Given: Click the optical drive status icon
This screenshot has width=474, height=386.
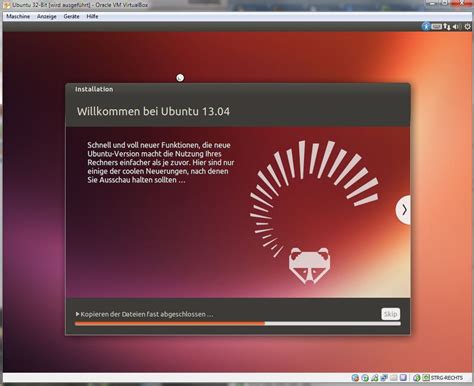Looking at the screenshot, I should 365,378.
